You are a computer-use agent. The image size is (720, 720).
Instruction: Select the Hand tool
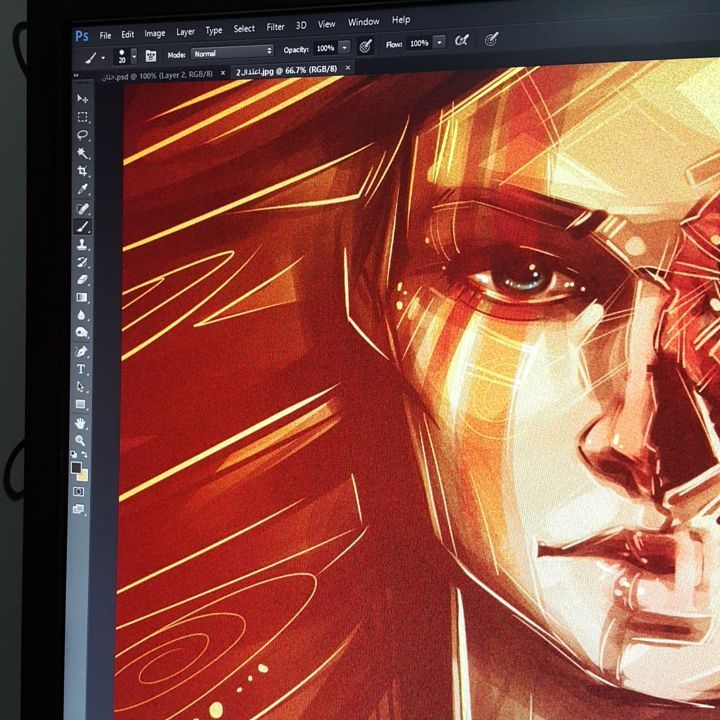point(80,423)
